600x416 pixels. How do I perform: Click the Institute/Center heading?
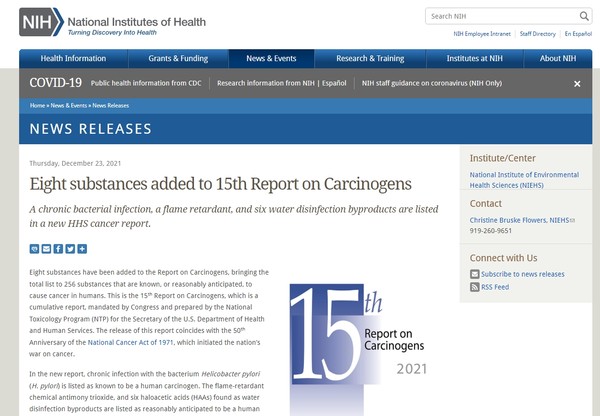pyautogui.click(x=502, y=158)
